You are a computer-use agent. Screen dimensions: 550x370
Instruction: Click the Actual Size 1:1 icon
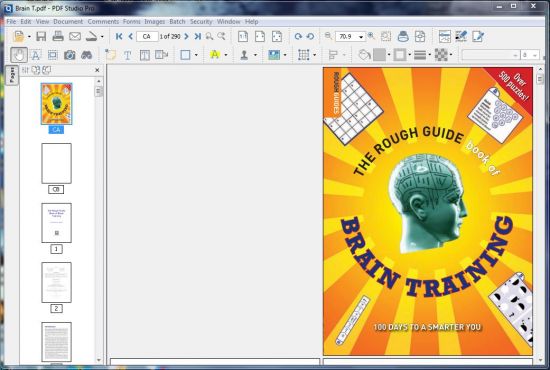pyautogui.click(x=243, y=36)
